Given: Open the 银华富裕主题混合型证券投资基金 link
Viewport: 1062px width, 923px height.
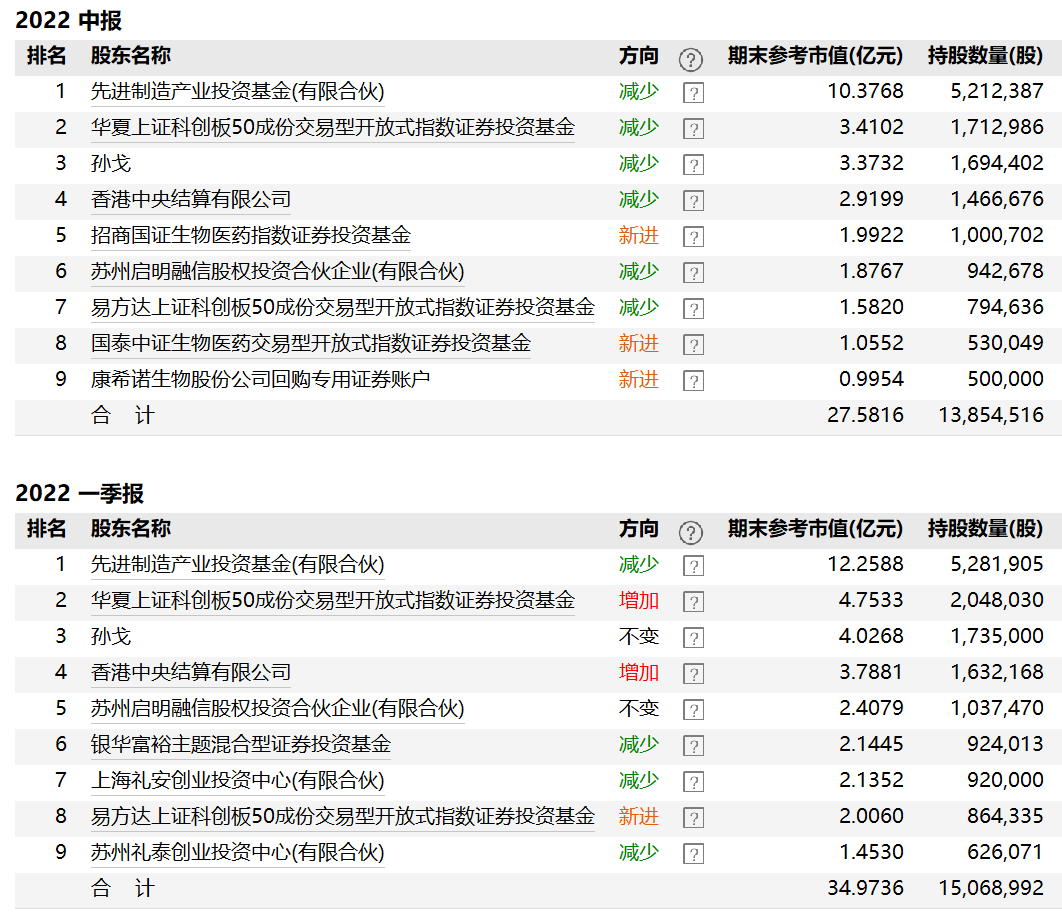Looking at the screenshot, I should click(x=240, y=745).
